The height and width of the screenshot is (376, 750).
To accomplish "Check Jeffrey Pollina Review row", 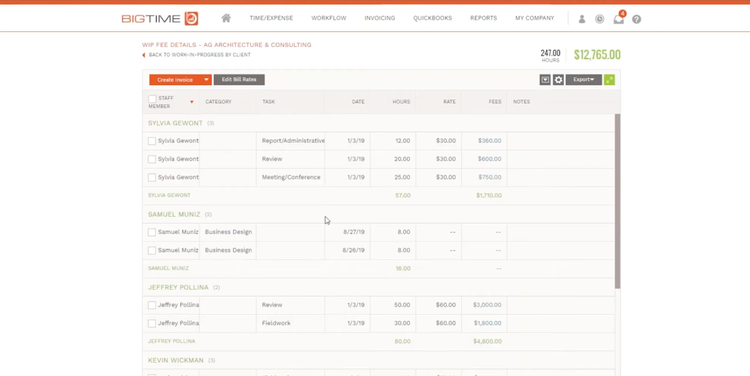I will [x=152, y=305].
